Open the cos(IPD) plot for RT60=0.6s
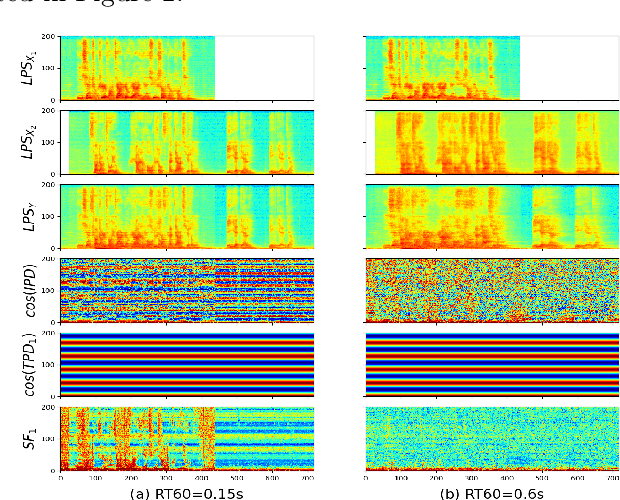 (492, 290)
